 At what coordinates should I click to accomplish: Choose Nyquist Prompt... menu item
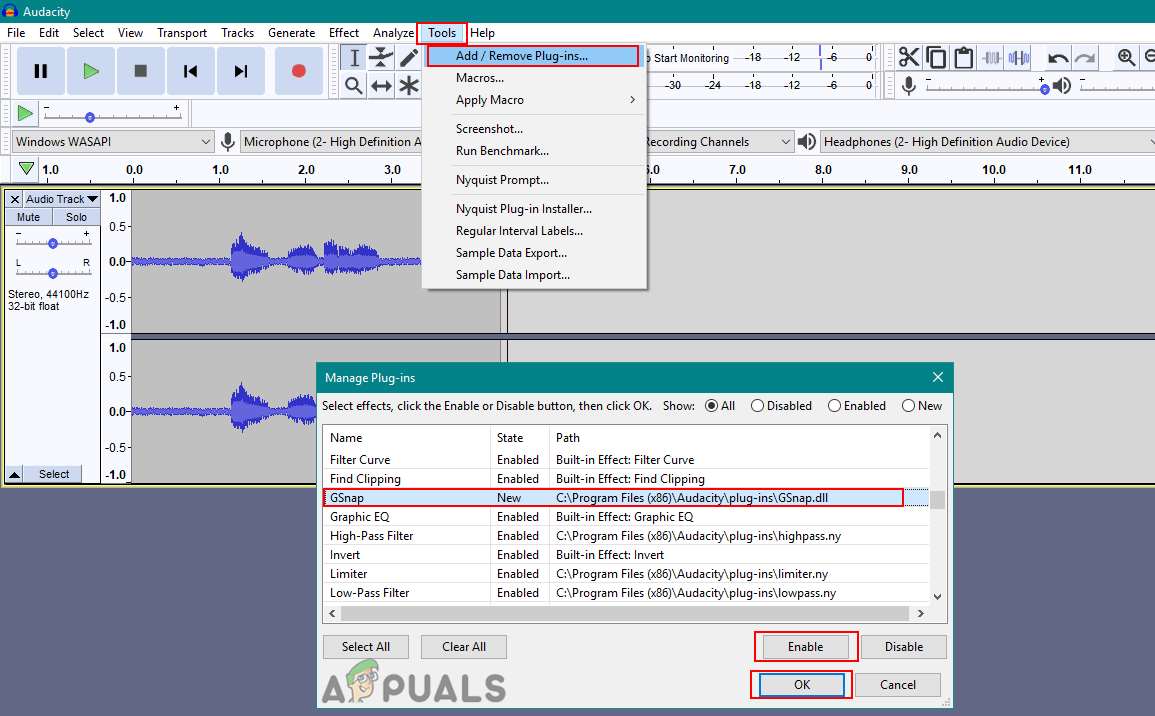tap(502, 180)
